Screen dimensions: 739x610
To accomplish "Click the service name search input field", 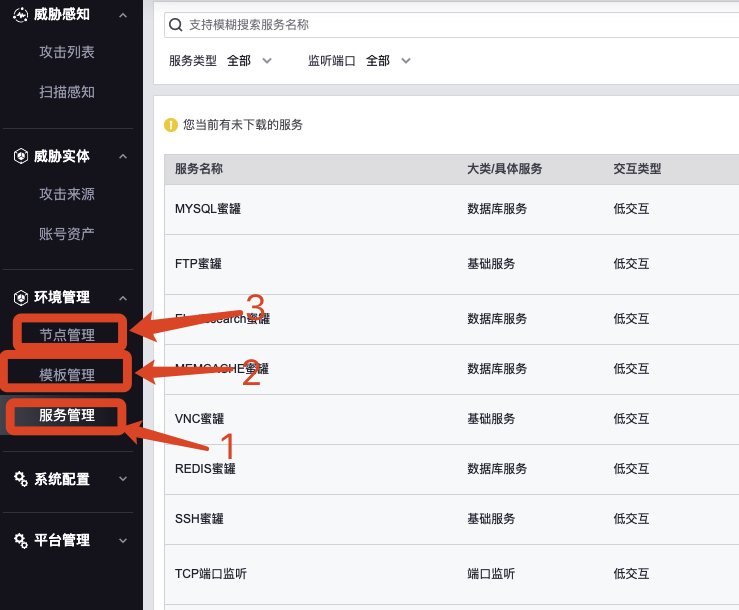I will click(x=450, y=24).
